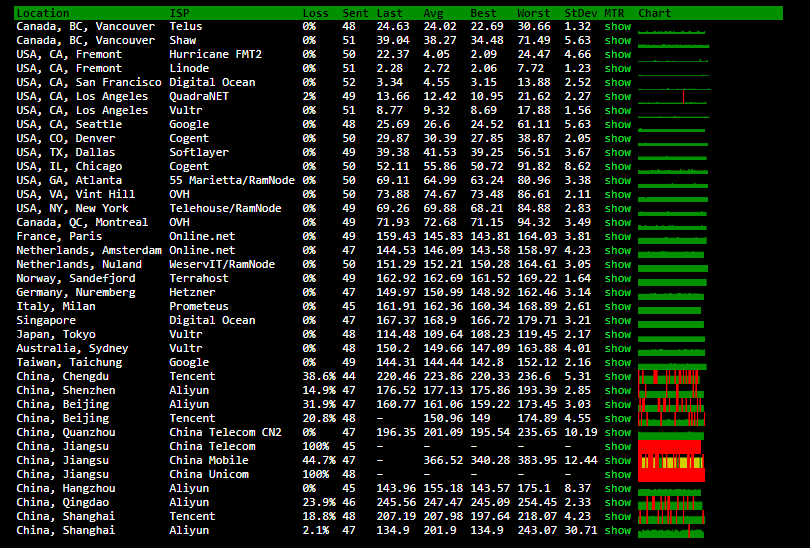This screenshot has height=548, width=810.
Task: Click show for Atlanta 55 Marietta/RamNode
Action: coord(618,180)
